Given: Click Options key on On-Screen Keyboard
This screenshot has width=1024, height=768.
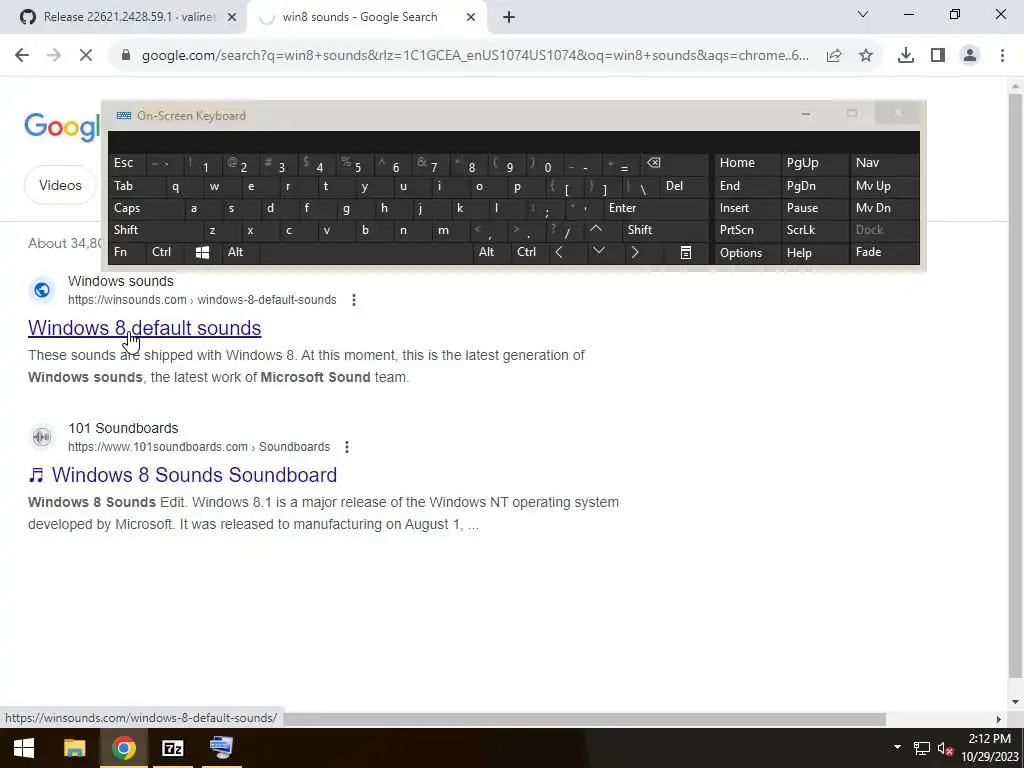Looking at the screenshot, I should coord(747,253).
